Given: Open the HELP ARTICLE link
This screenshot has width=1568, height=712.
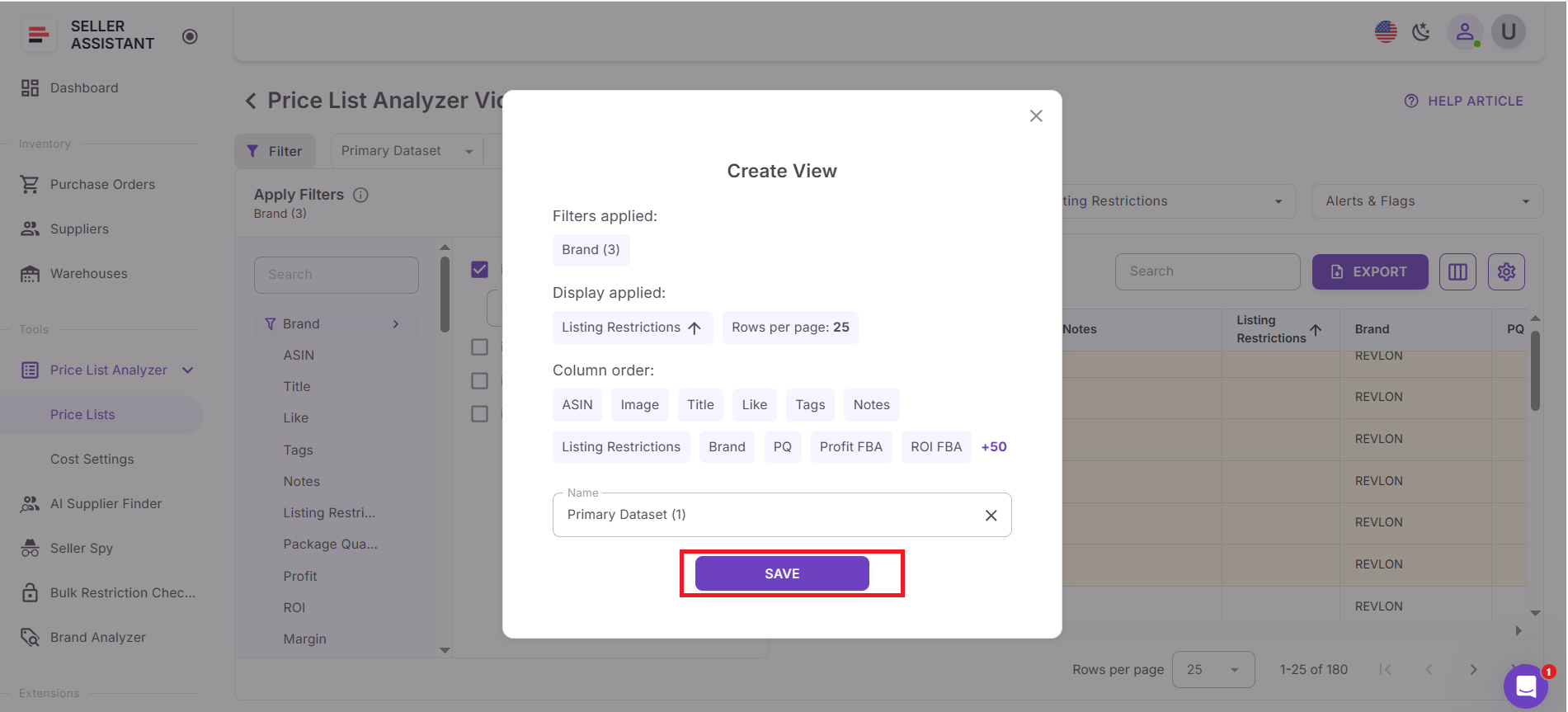Looking at the screenshot, I should (x=1464, y=101).
